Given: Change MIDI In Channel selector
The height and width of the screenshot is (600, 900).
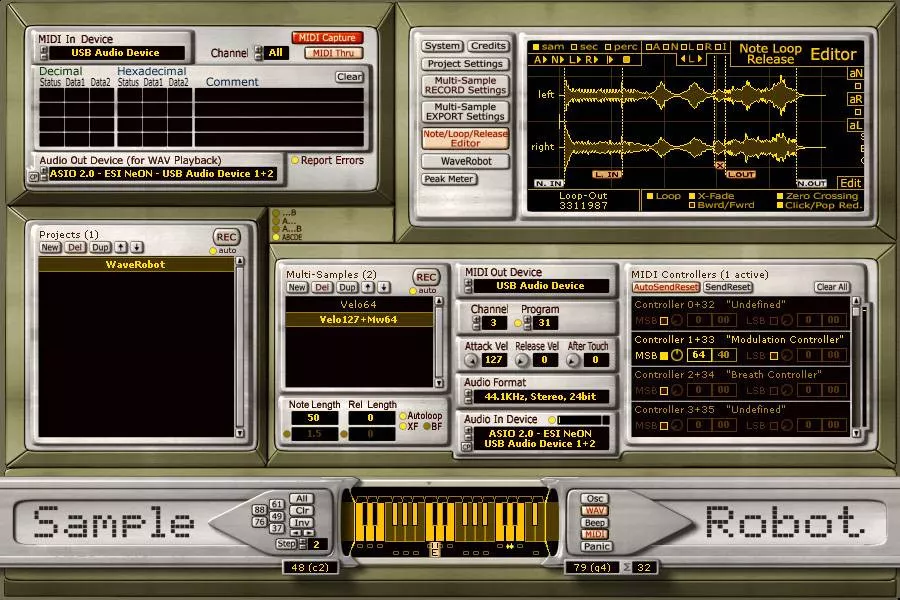Looking at the screenshot, I should pos(276,53).
